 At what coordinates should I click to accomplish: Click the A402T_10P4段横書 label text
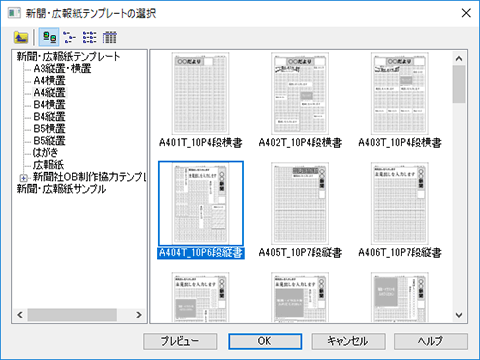pyautogui.click(x=300, y=143)
